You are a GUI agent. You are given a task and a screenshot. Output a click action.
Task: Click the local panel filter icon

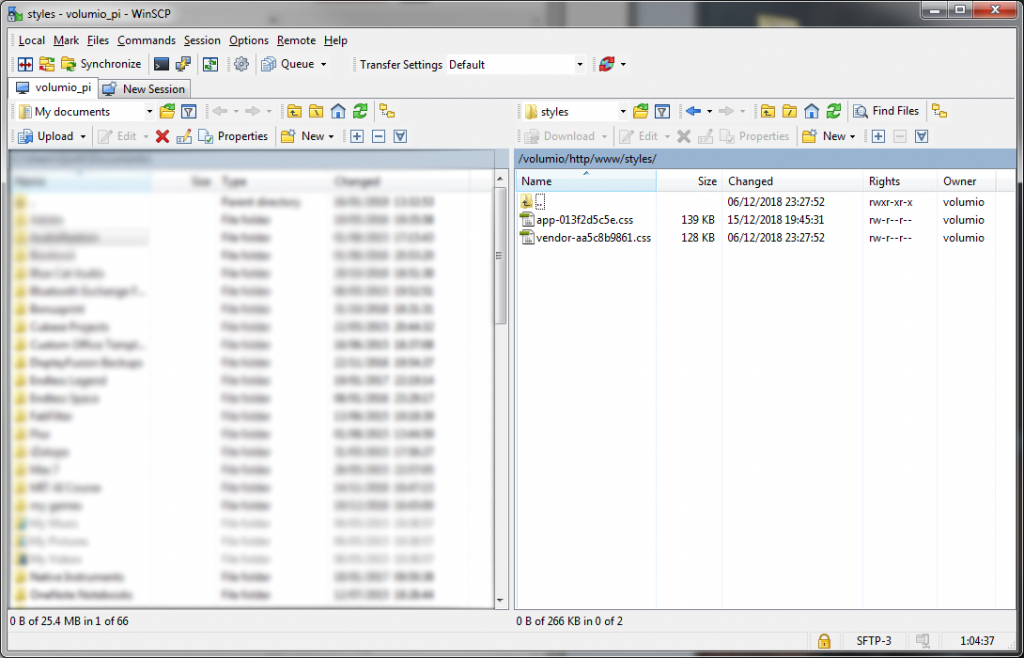coord(189,112)
